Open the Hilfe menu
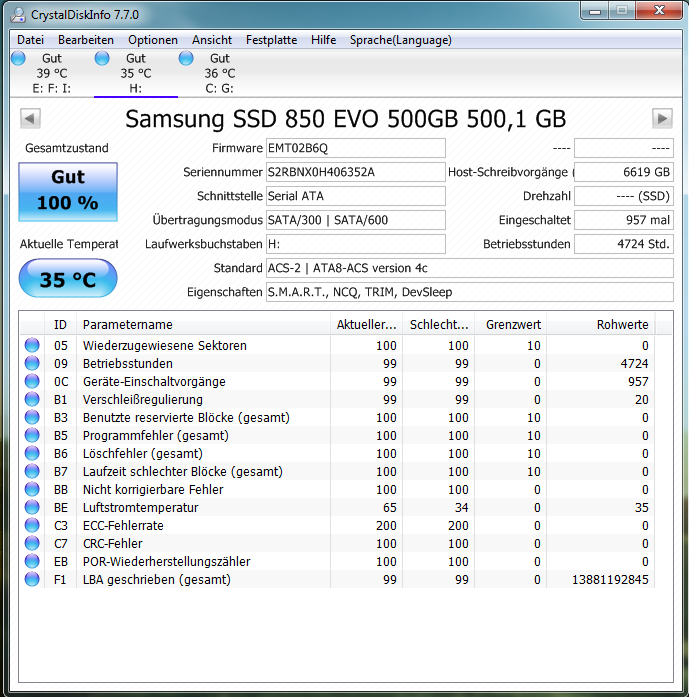 (x=323, y=40)
